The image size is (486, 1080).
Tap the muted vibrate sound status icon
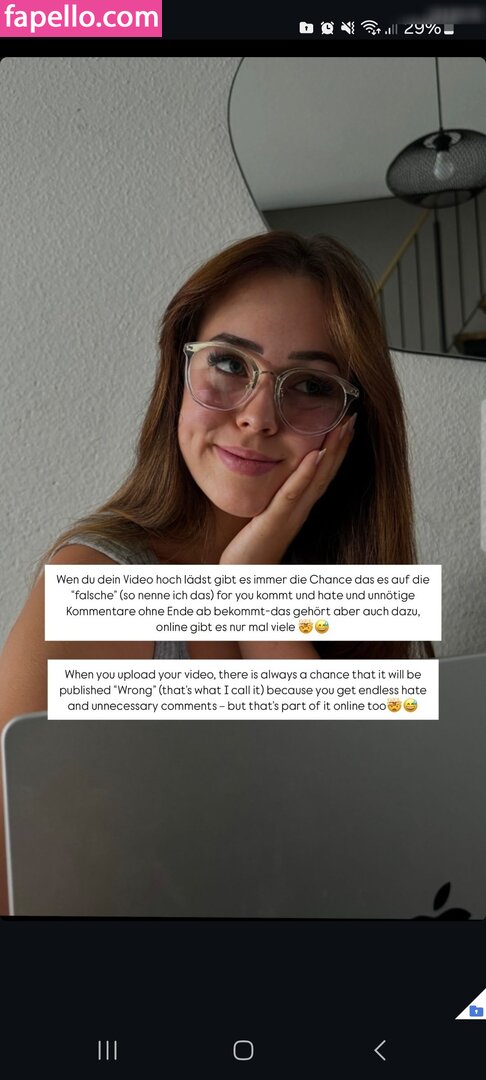[x=348, y=28]
